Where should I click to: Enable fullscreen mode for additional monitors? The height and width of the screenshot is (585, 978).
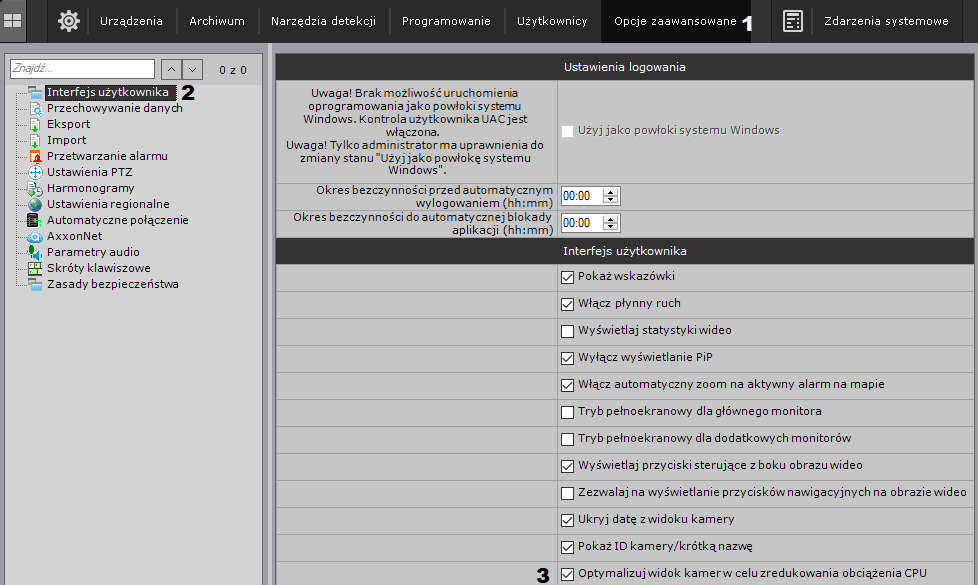[567, 439]
